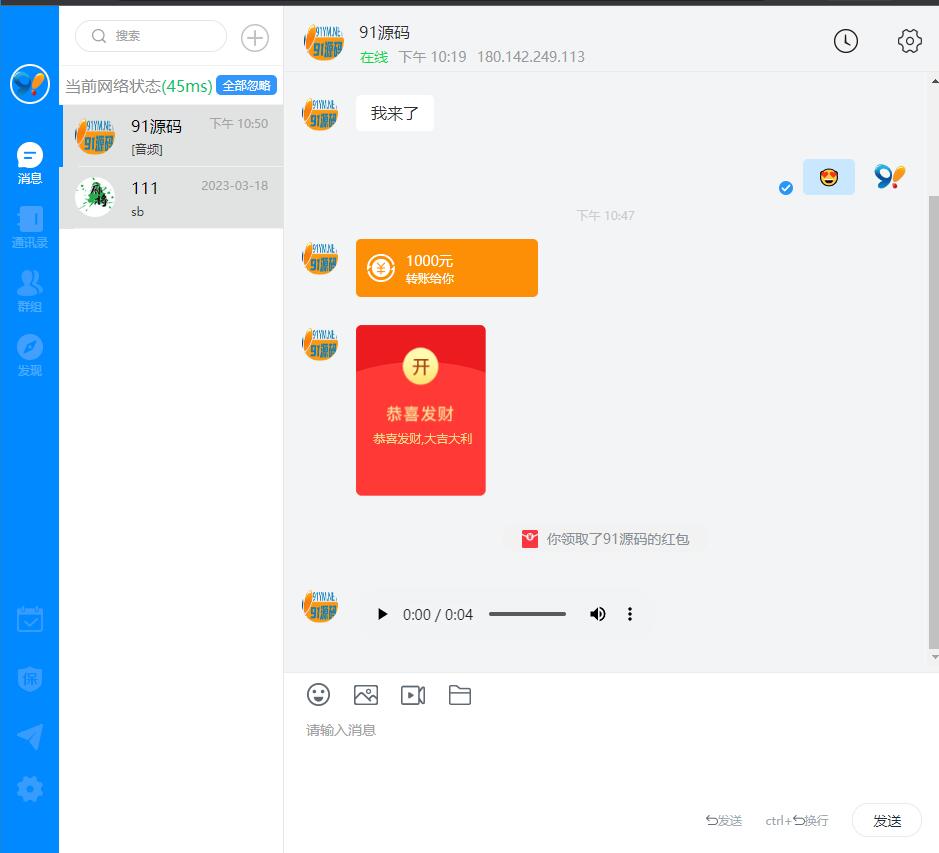
Task: Click own avatar beside sent emoji
Action: pyautogui.click(x=889, y=177)
